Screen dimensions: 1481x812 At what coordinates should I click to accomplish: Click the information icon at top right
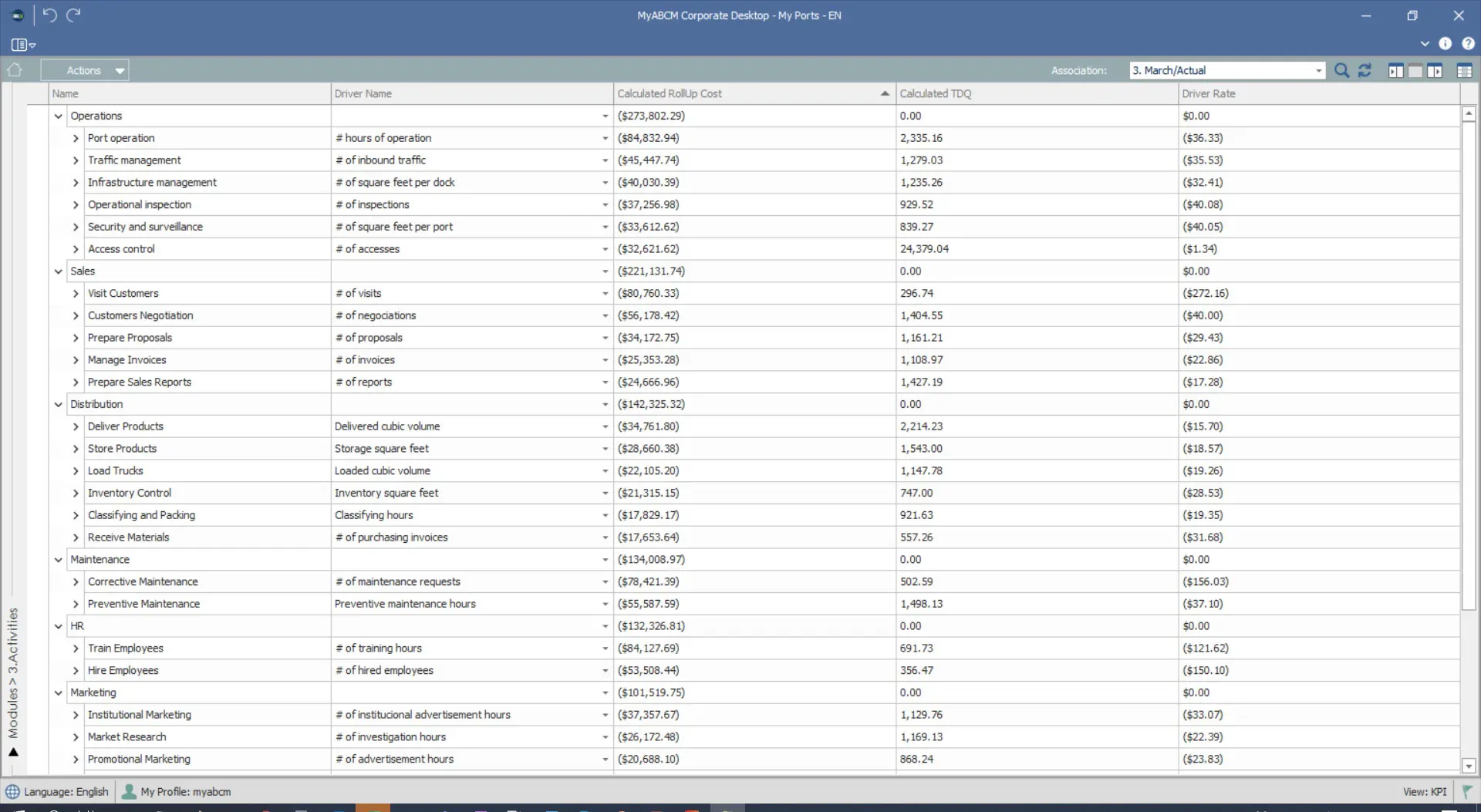1445,44
